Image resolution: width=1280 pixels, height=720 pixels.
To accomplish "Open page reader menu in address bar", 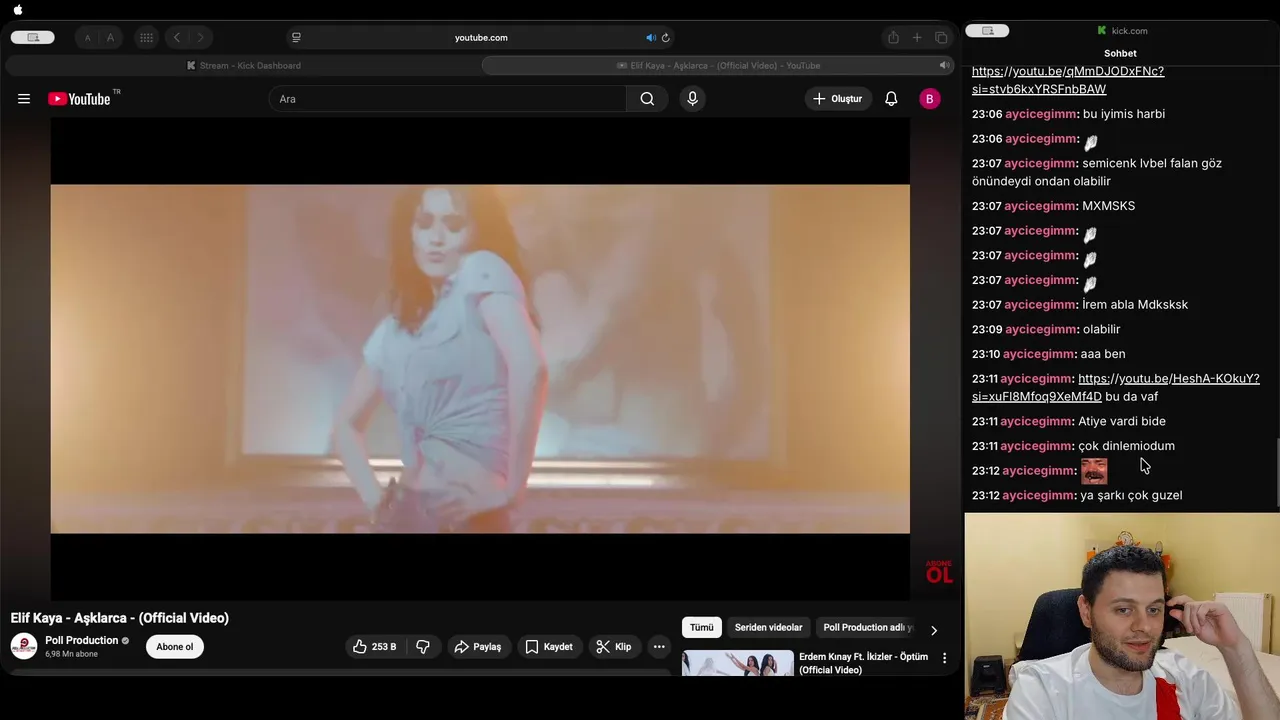I will point(296,38).
